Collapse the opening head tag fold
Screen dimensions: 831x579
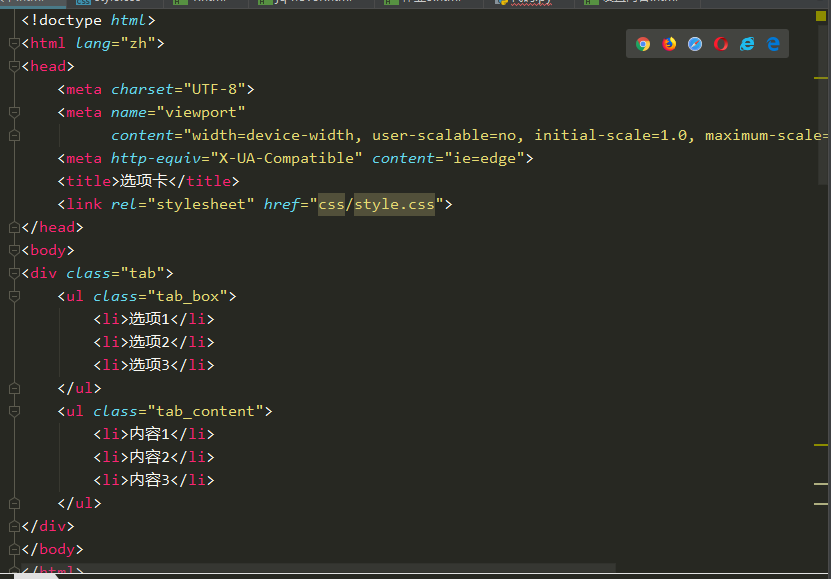(x=14, y=66)
